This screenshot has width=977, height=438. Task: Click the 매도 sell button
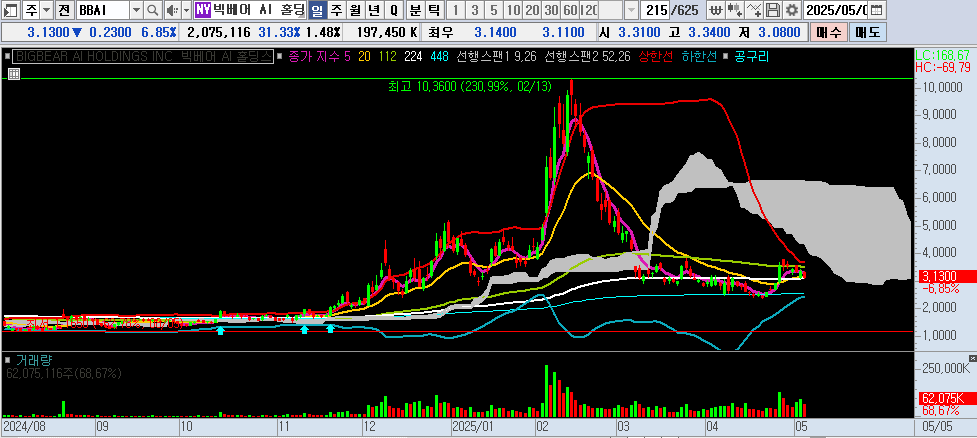pos(868,32)
